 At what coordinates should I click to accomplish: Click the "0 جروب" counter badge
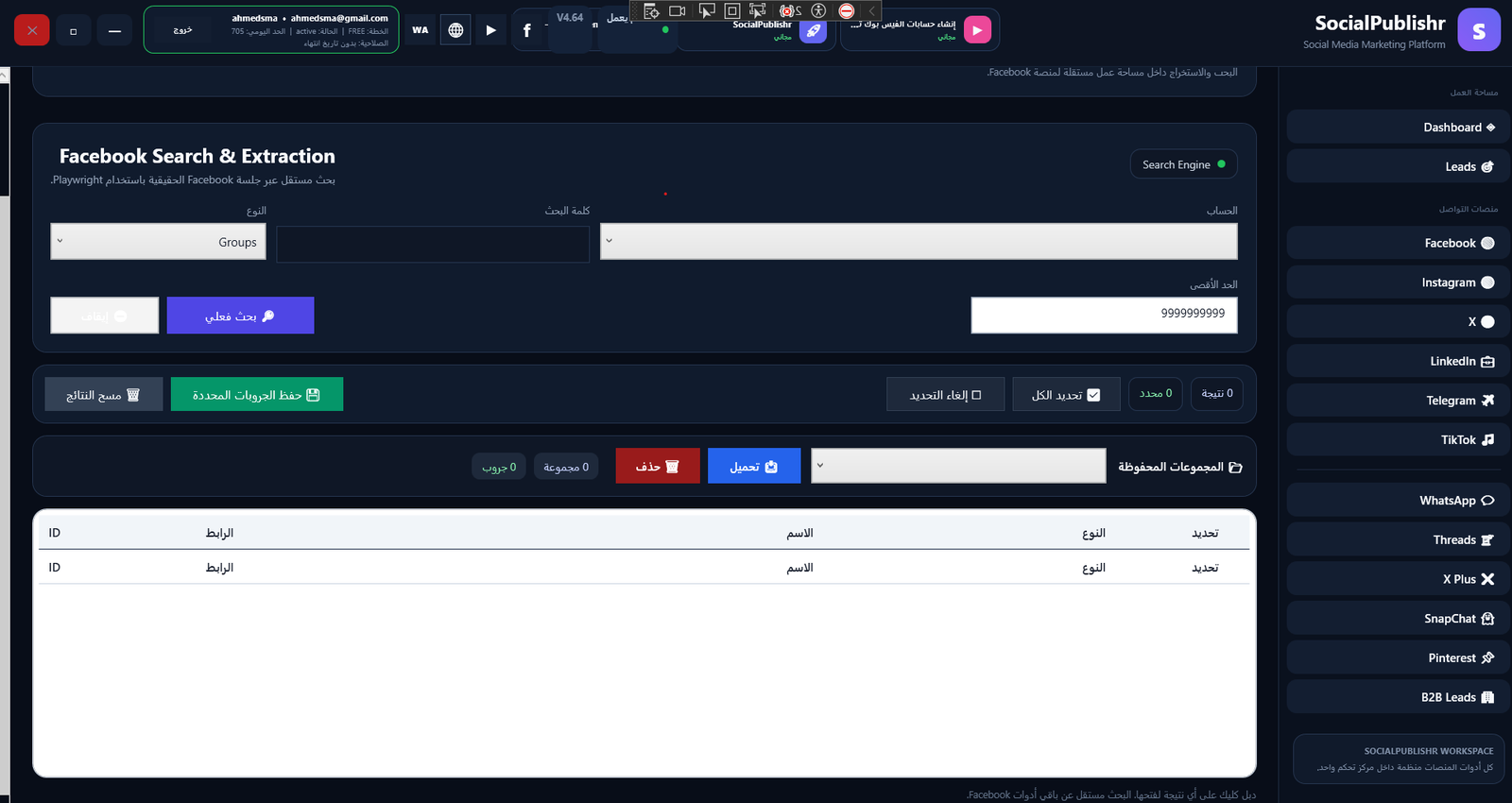pyautogui.click(x=499, y=467)
